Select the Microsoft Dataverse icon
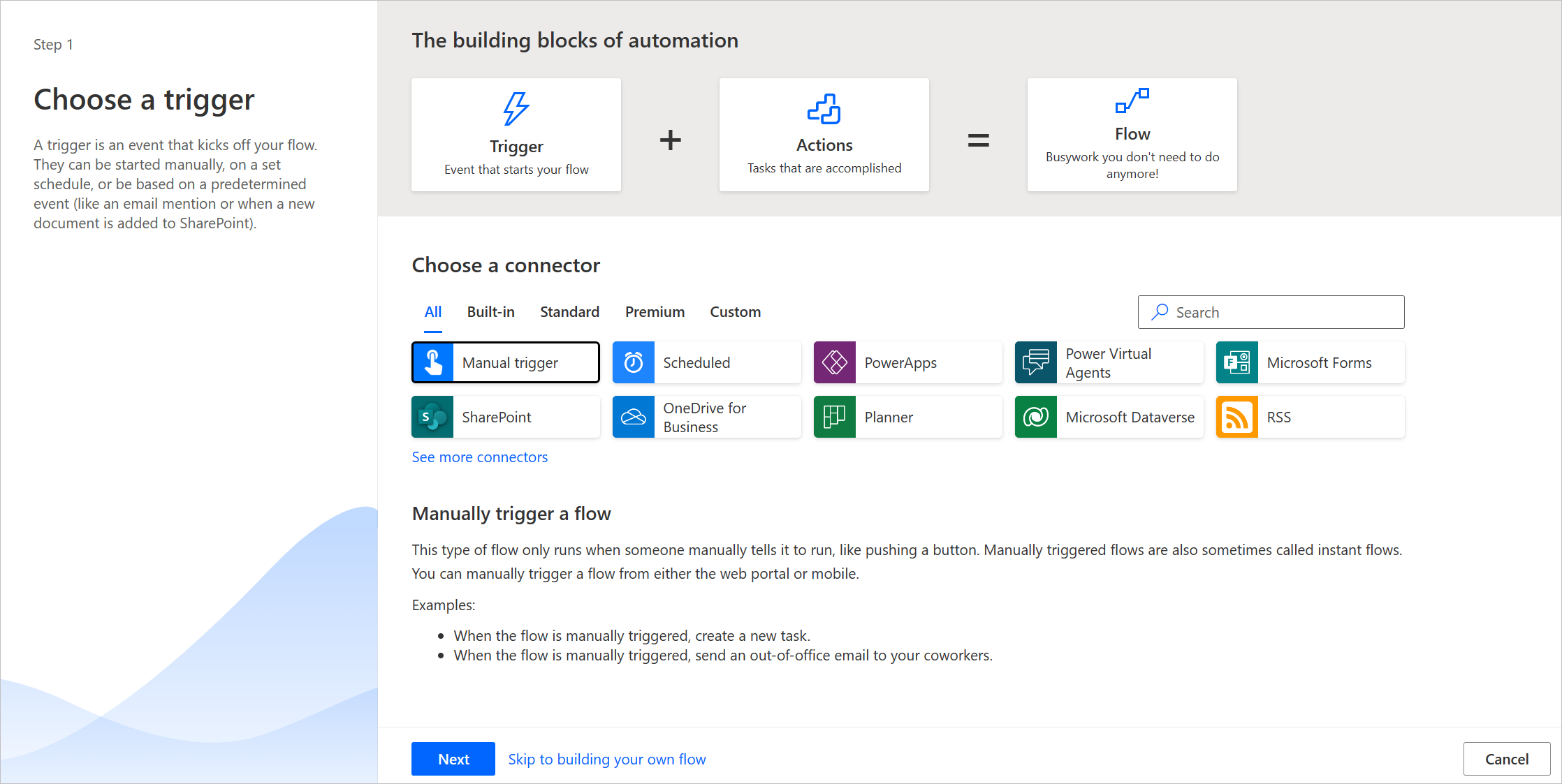 point(1037,416)
